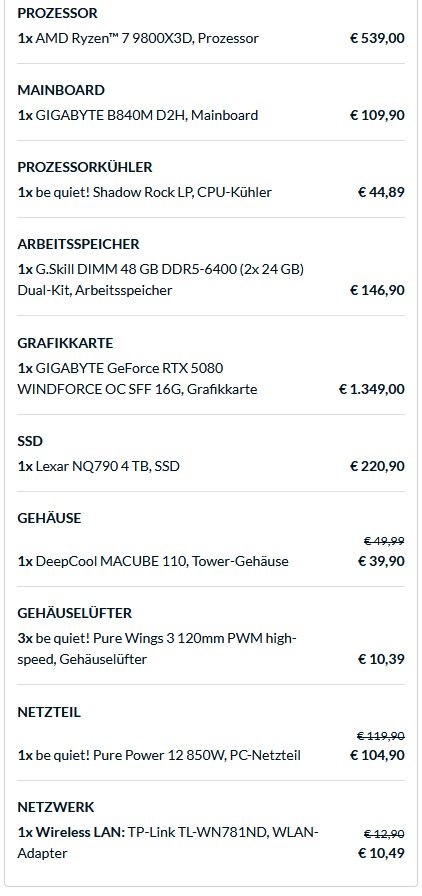Click the GEHÄUSELÜFTER section heading
Viewport: 422px width, 896px height.
tap(74, 613)
